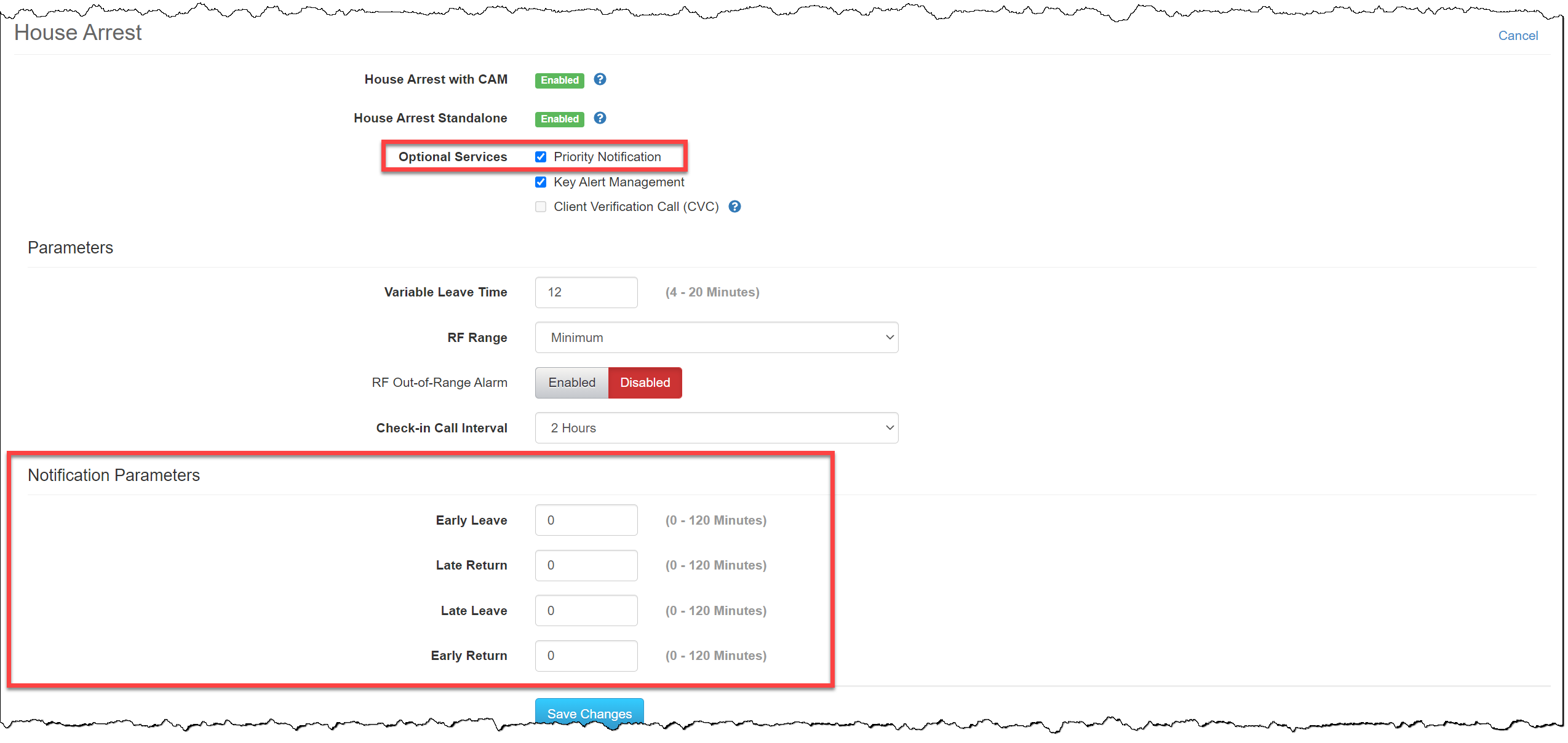
Task: Click the Early Leave input field
Action: 585,520
